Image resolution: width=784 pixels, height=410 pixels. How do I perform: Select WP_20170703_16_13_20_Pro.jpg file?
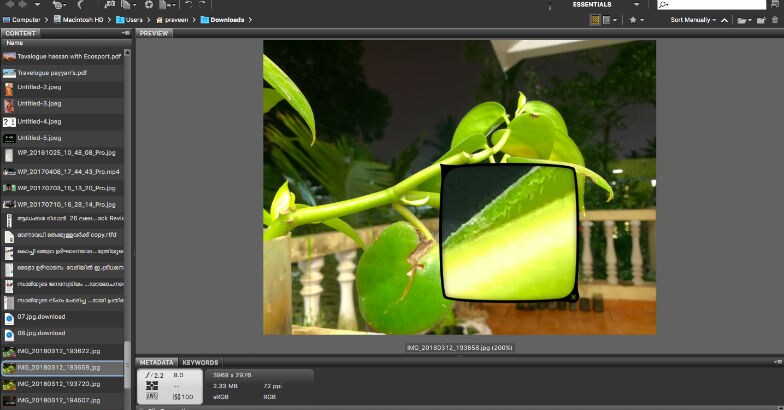62,188
